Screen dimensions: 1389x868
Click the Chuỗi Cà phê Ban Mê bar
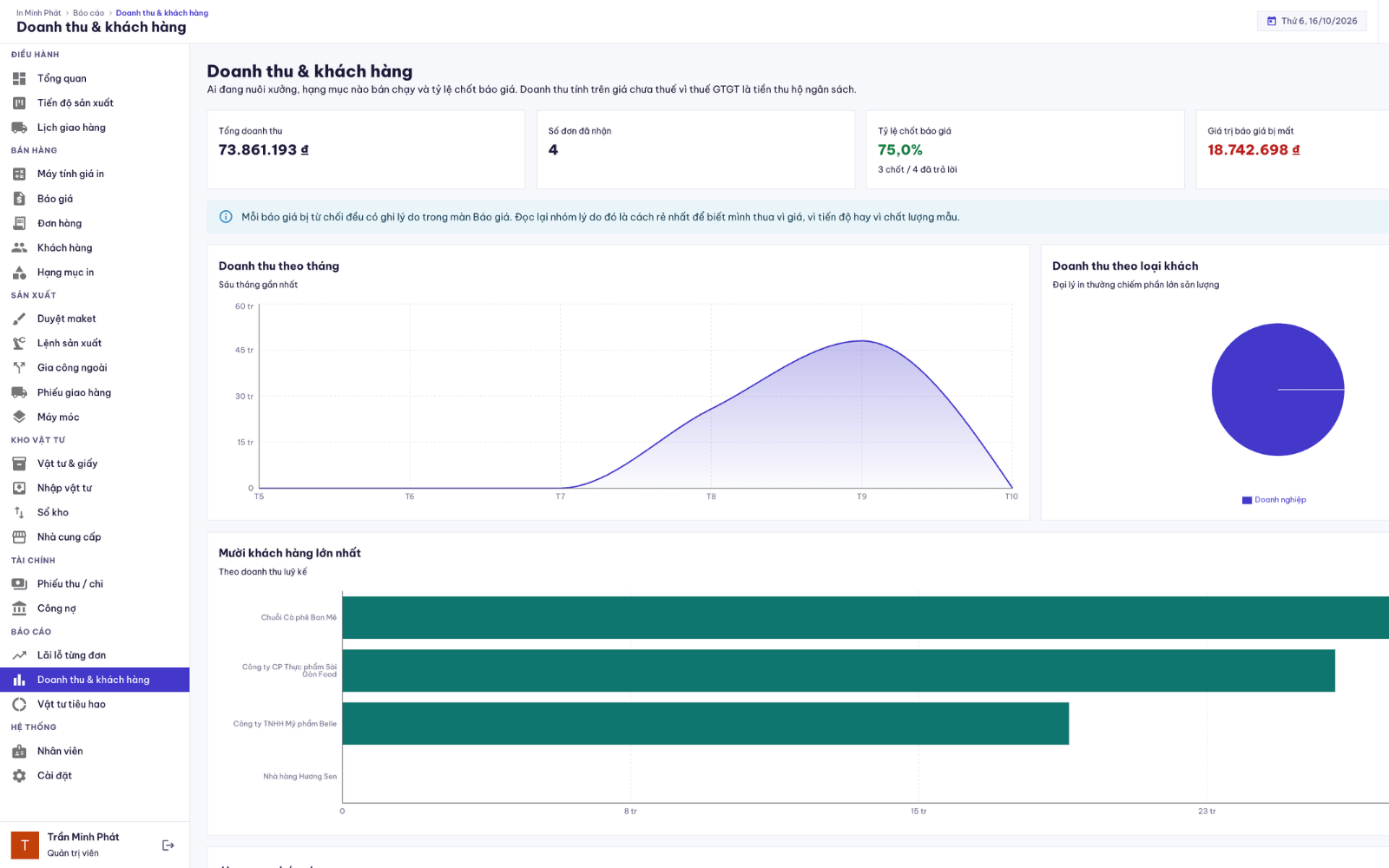866,617
